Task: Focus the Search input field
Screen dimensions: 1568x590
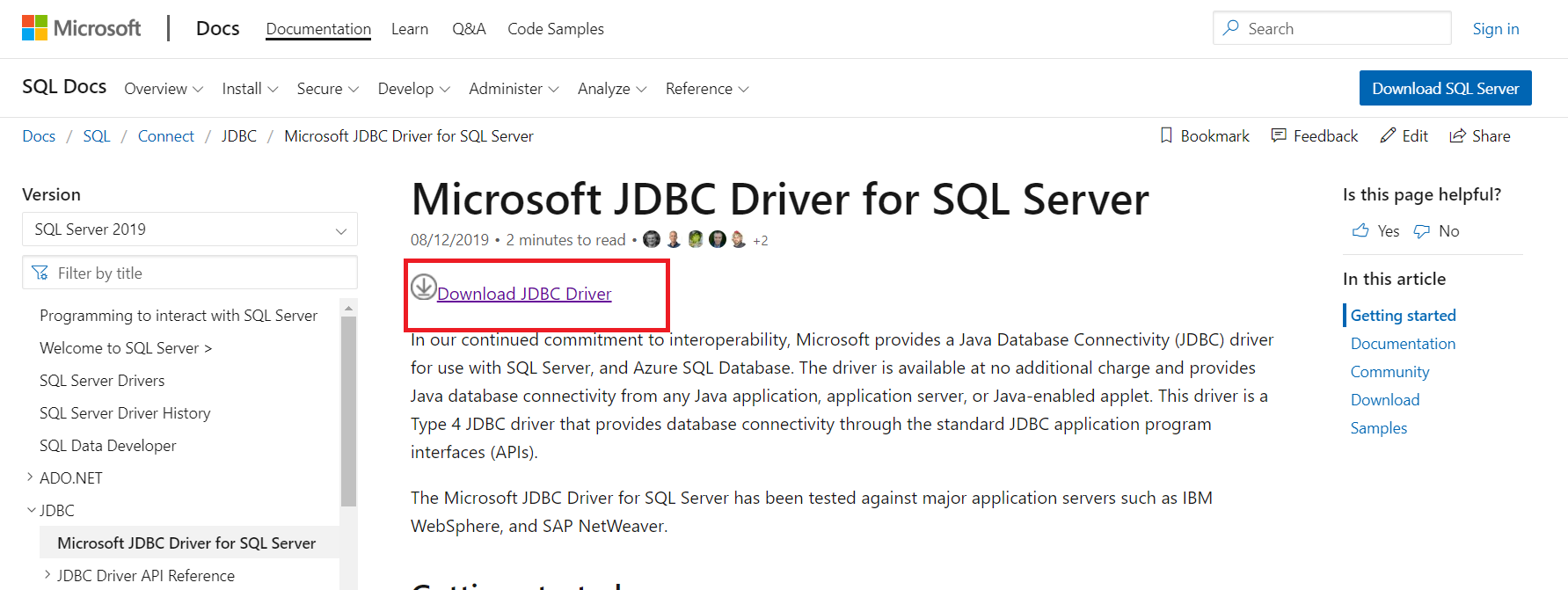Action: tap(1332, 28)
